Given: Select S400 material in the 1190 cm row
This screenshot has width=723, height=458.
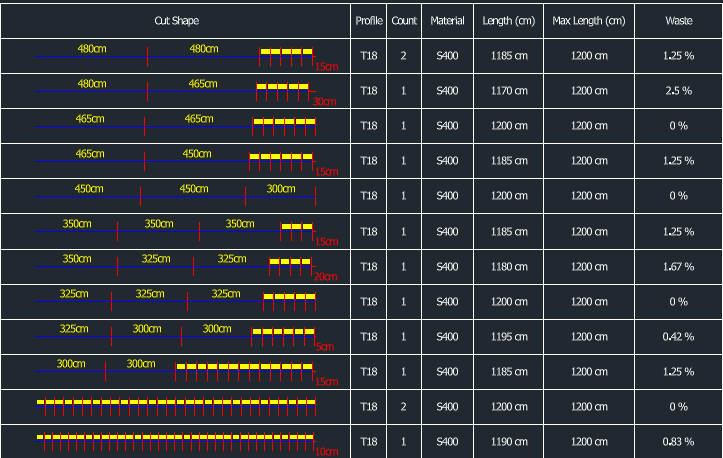Looking at the screenshot, I should pos(447,442).
